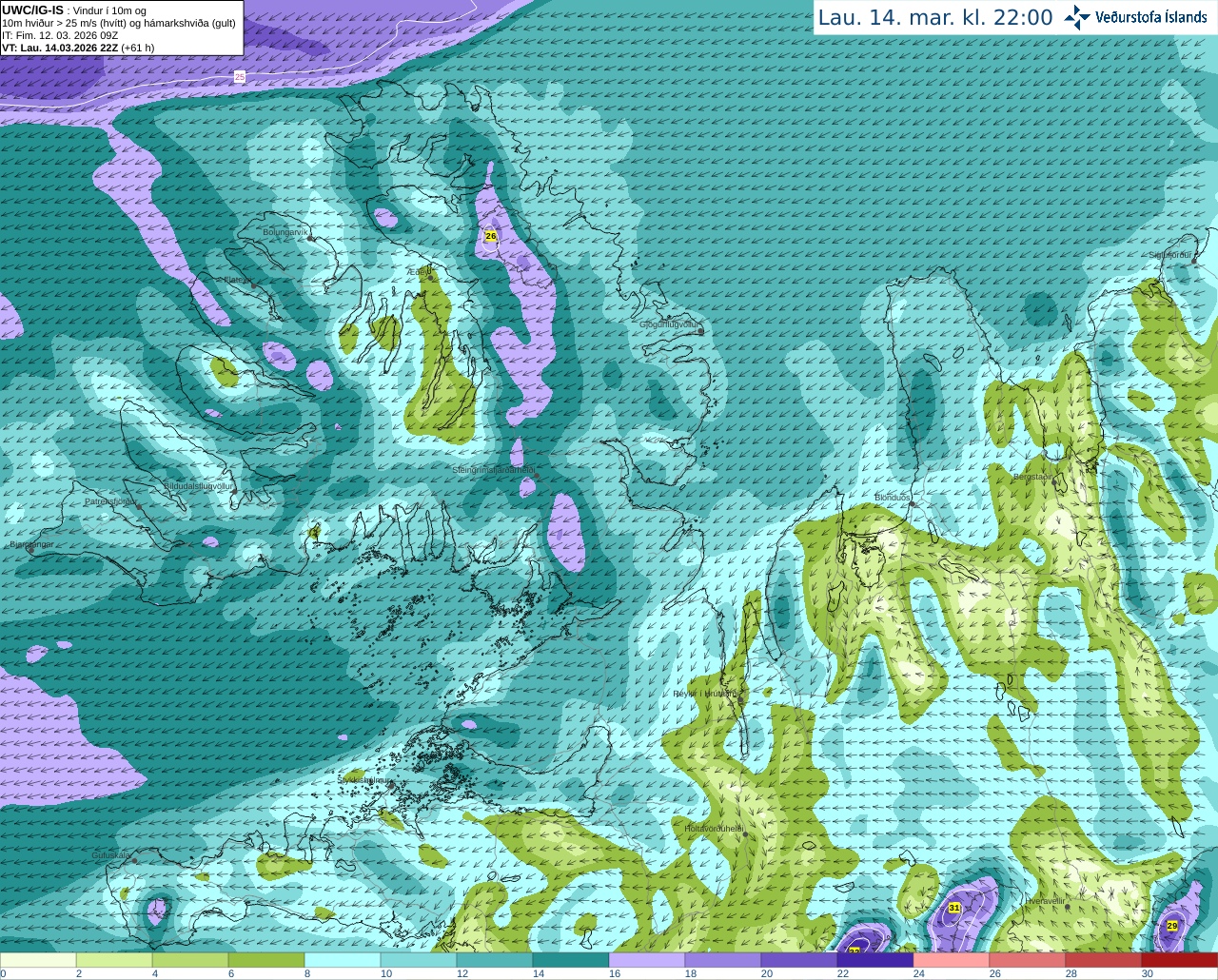Select the 4–6 m/s green legend swatch
The height and width of the screenshot is (980, 1218).
tap(190, 960)
